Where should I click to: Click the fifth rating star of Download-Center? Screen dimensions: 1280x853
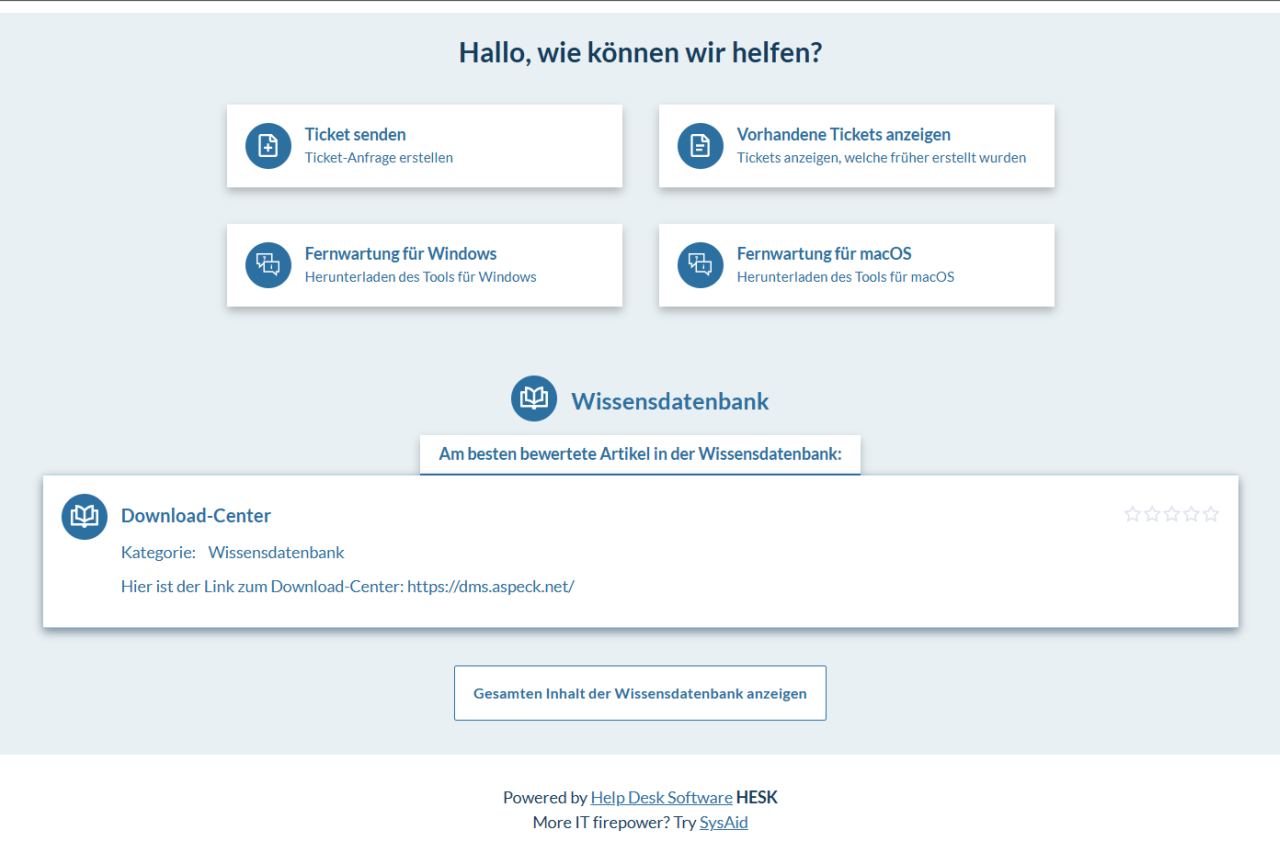(1211, 514)
